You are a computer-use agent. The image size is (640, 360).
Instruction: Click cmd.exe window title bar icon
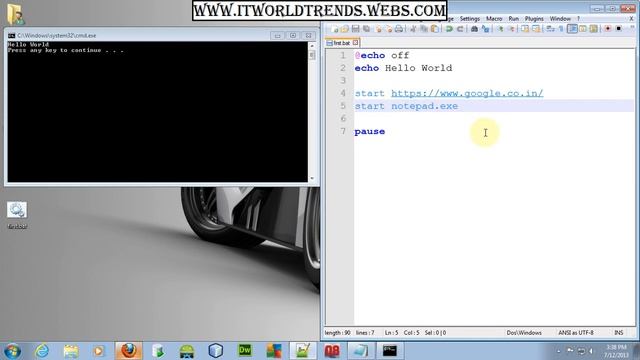point(11,36)
